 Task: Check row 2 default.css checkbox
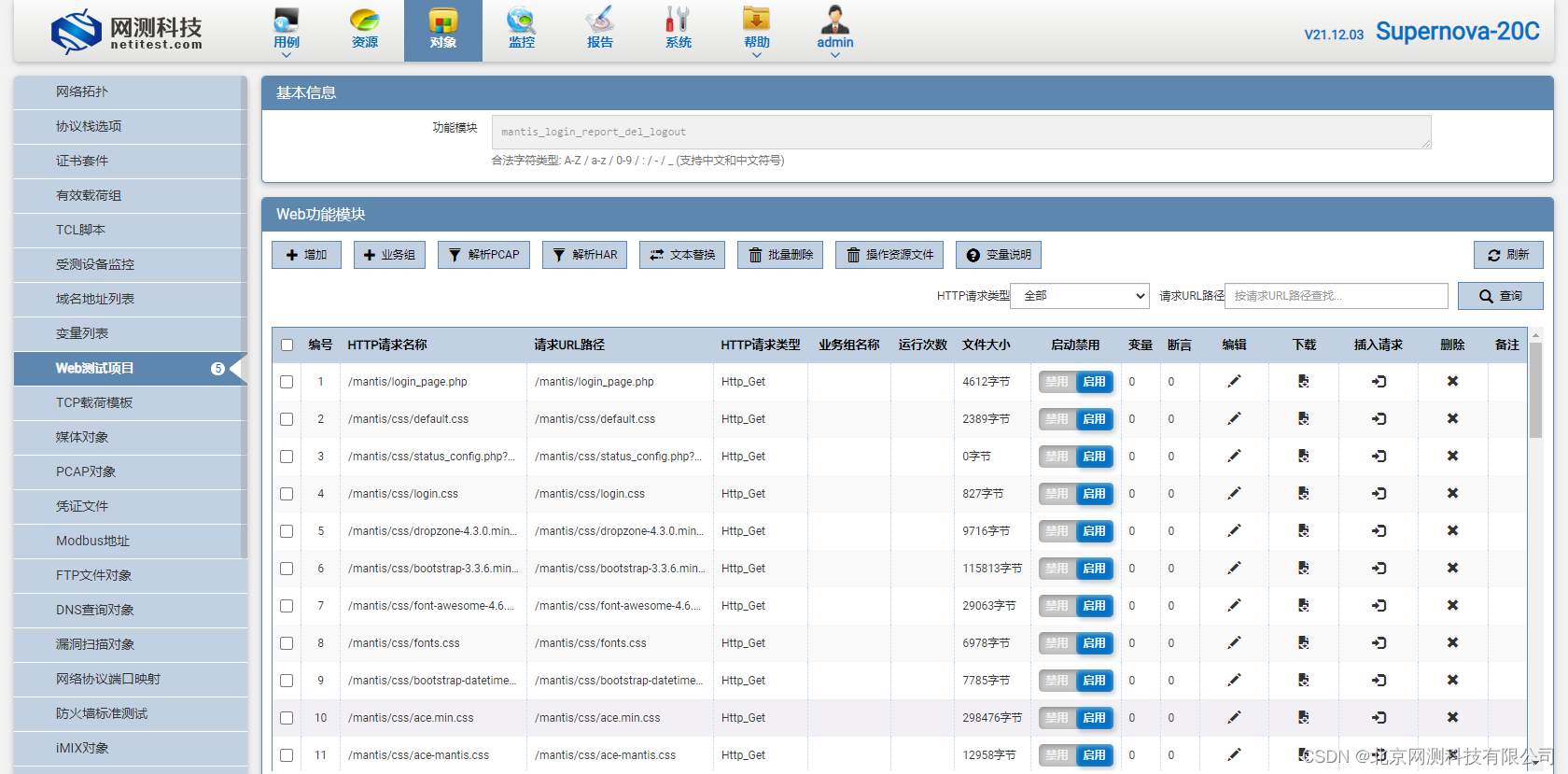tap(287, 419)
